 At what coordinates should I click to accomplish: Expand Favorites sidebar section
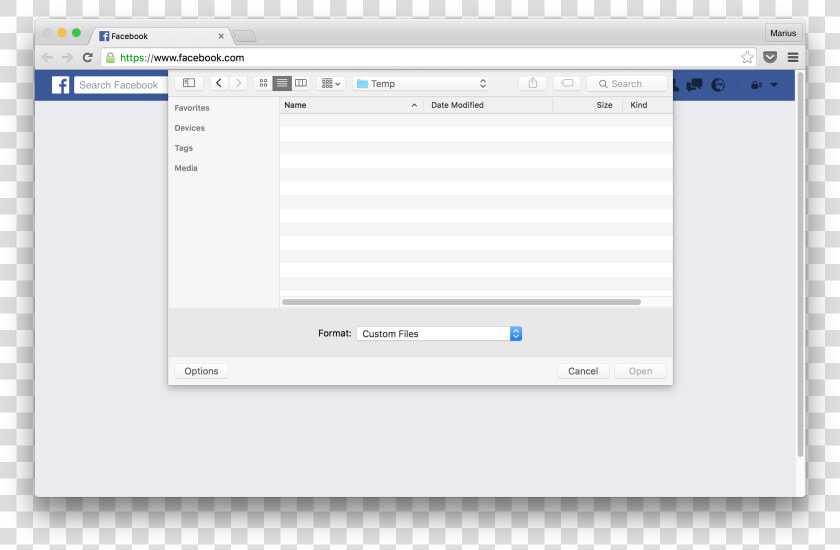click(x=192, y=108)
